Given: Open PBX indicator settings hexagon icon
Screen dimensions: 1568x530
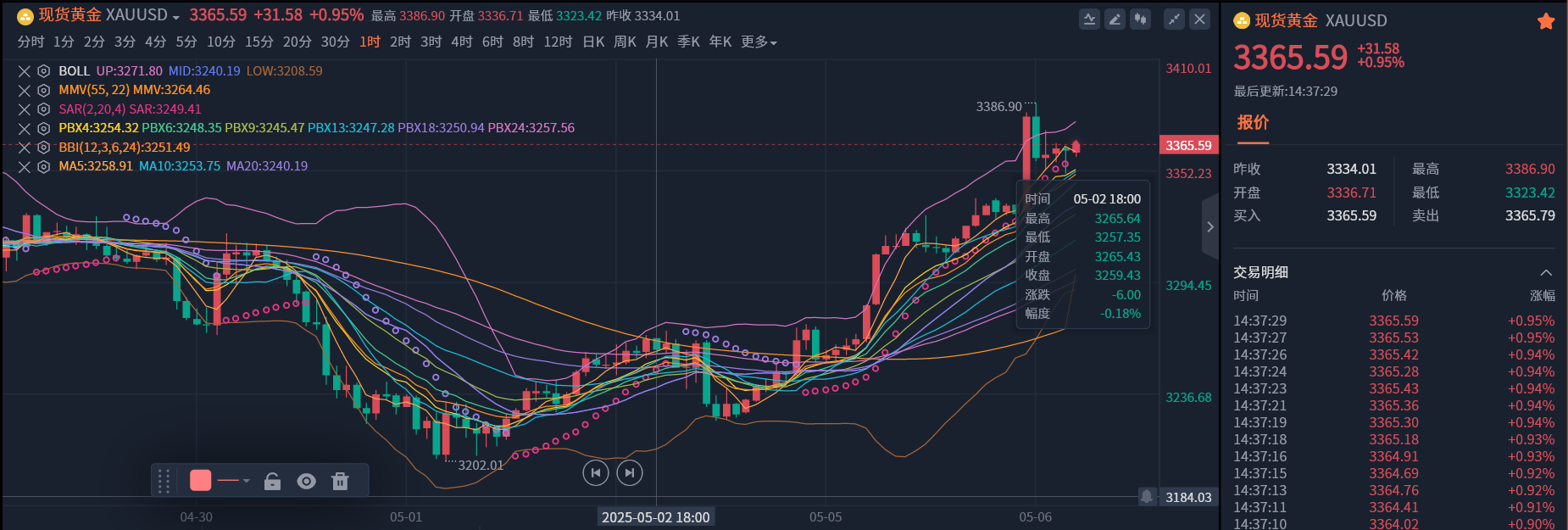Looking at the screenshot, I should (44, 128).
